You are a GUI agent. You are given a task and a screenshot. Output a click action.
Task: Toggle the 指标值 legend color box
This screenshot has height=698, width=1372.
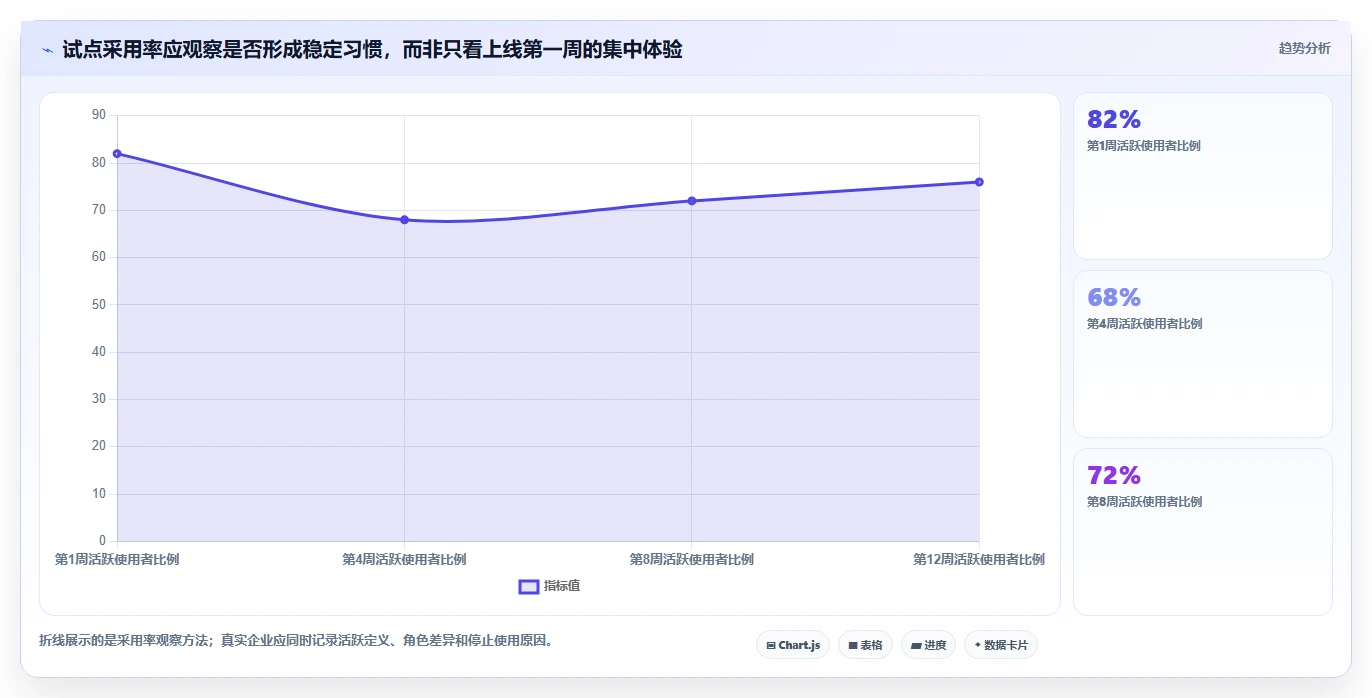pos(529,586)
